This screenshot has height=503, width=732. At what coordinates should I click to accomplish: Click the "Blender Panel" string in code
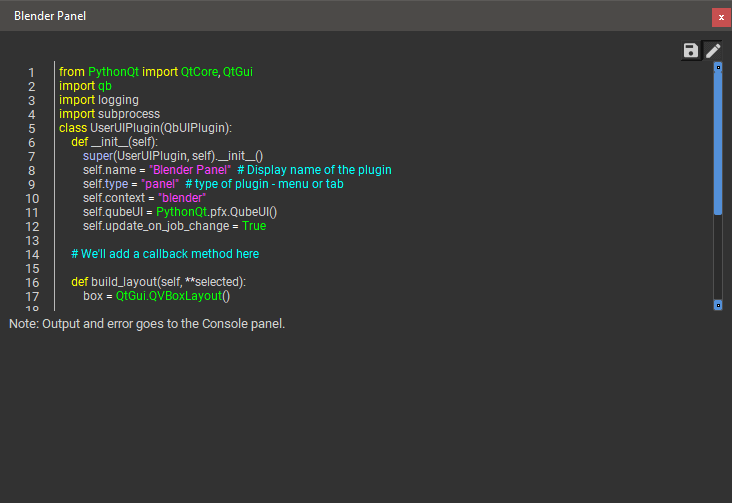pyautogui.click(x=189, y=170)
